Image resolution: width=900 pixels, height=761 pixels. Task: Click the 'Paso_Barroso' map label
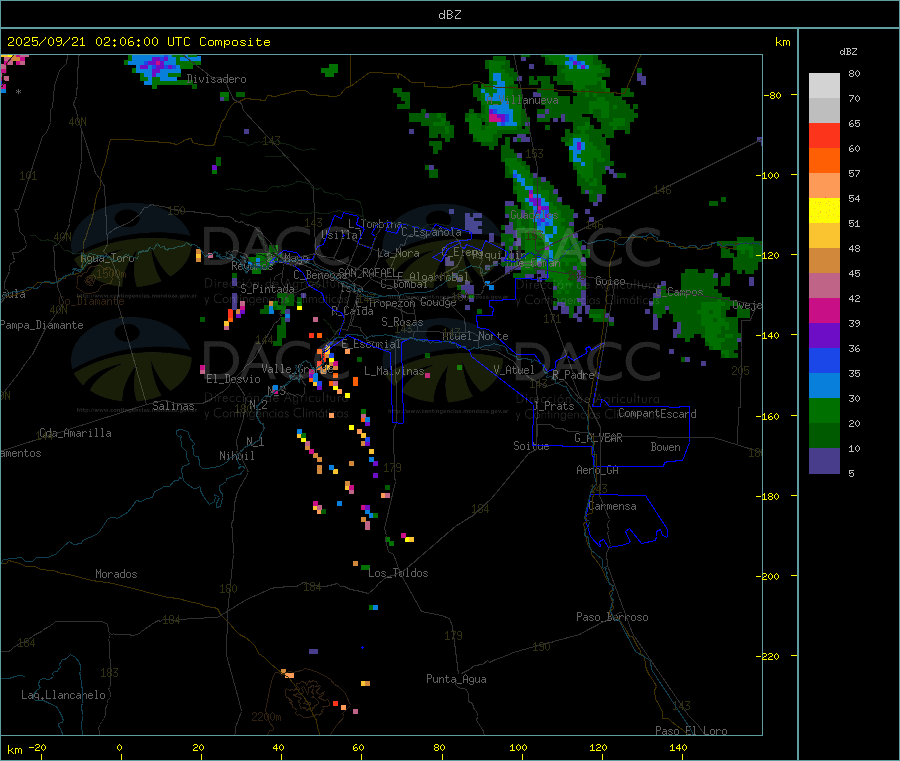(x=612, y=617)
